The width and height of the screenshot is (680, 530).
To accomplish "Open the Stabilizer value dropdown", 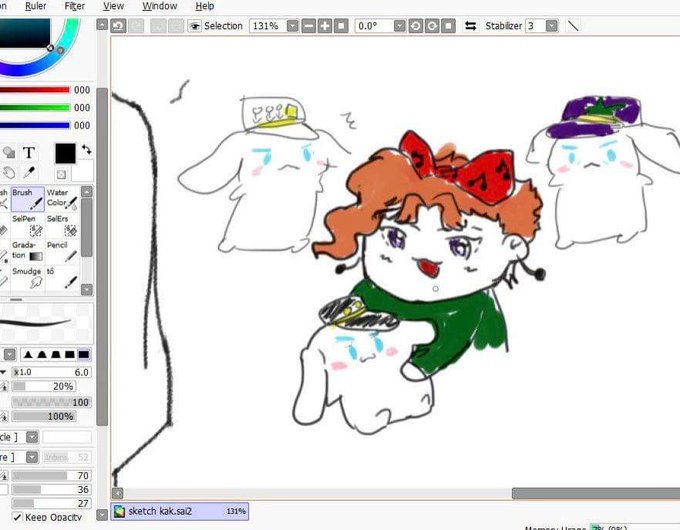I will [x=552, y=26].
